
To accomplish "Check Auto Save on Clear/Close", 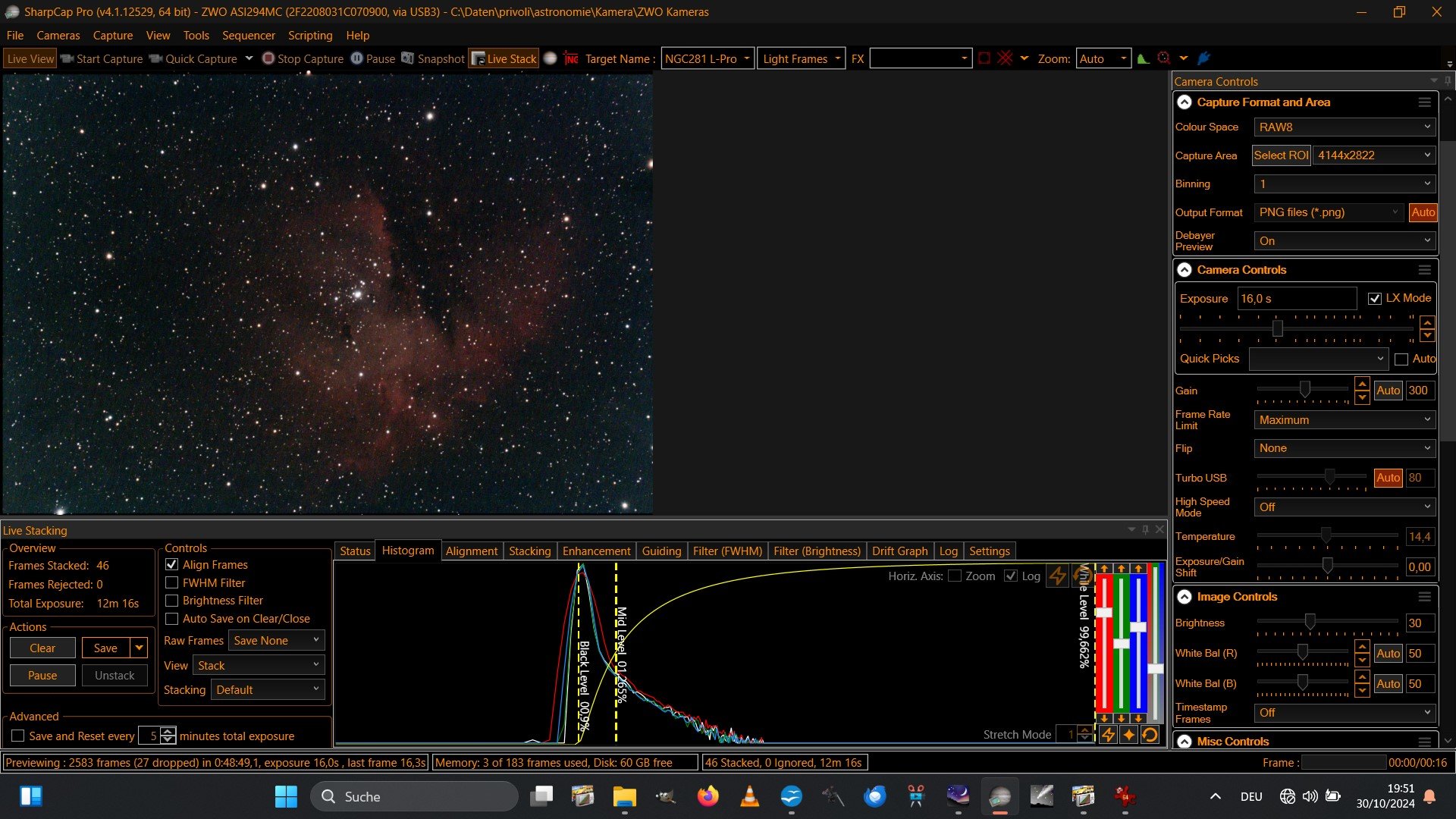I will [172, 619].
